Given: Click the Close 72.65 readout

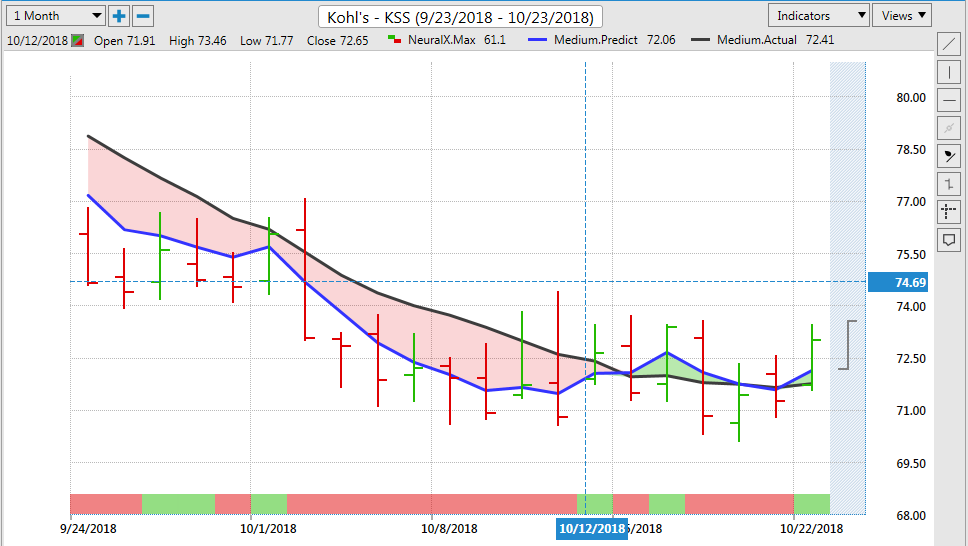Looking at the screenshot, I should pyautogui.click(x=338, y=41).
